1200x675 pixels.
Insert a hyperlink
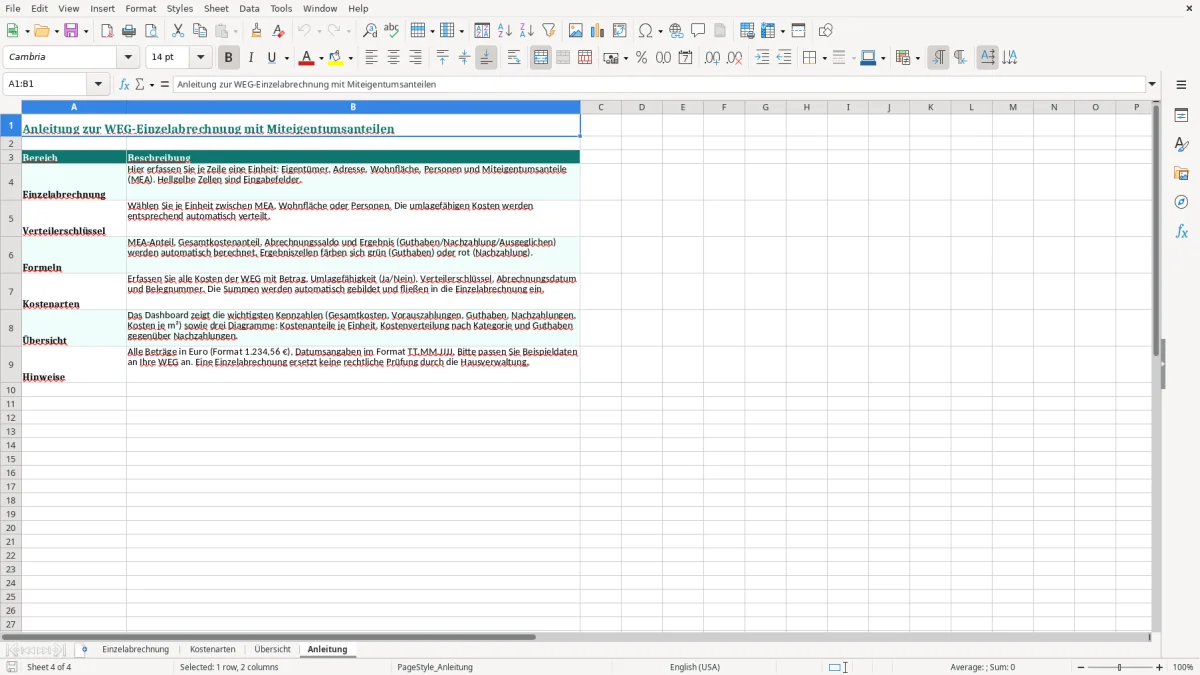pos(676,31)
